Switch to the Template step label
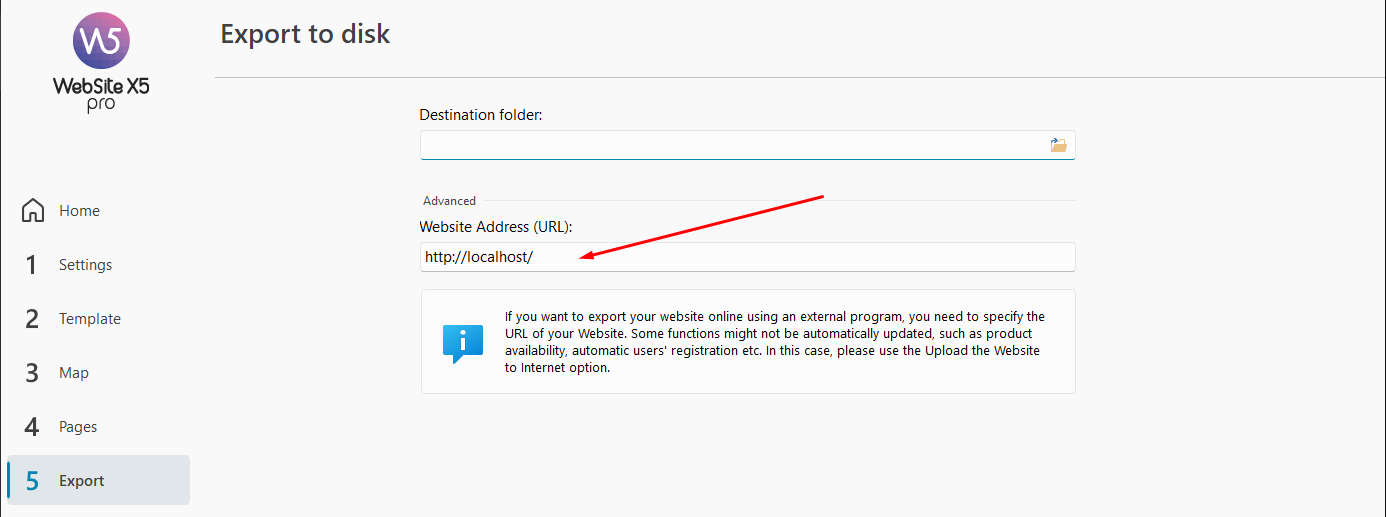Viewport: 1386px width, 517px height. [90, 319]
